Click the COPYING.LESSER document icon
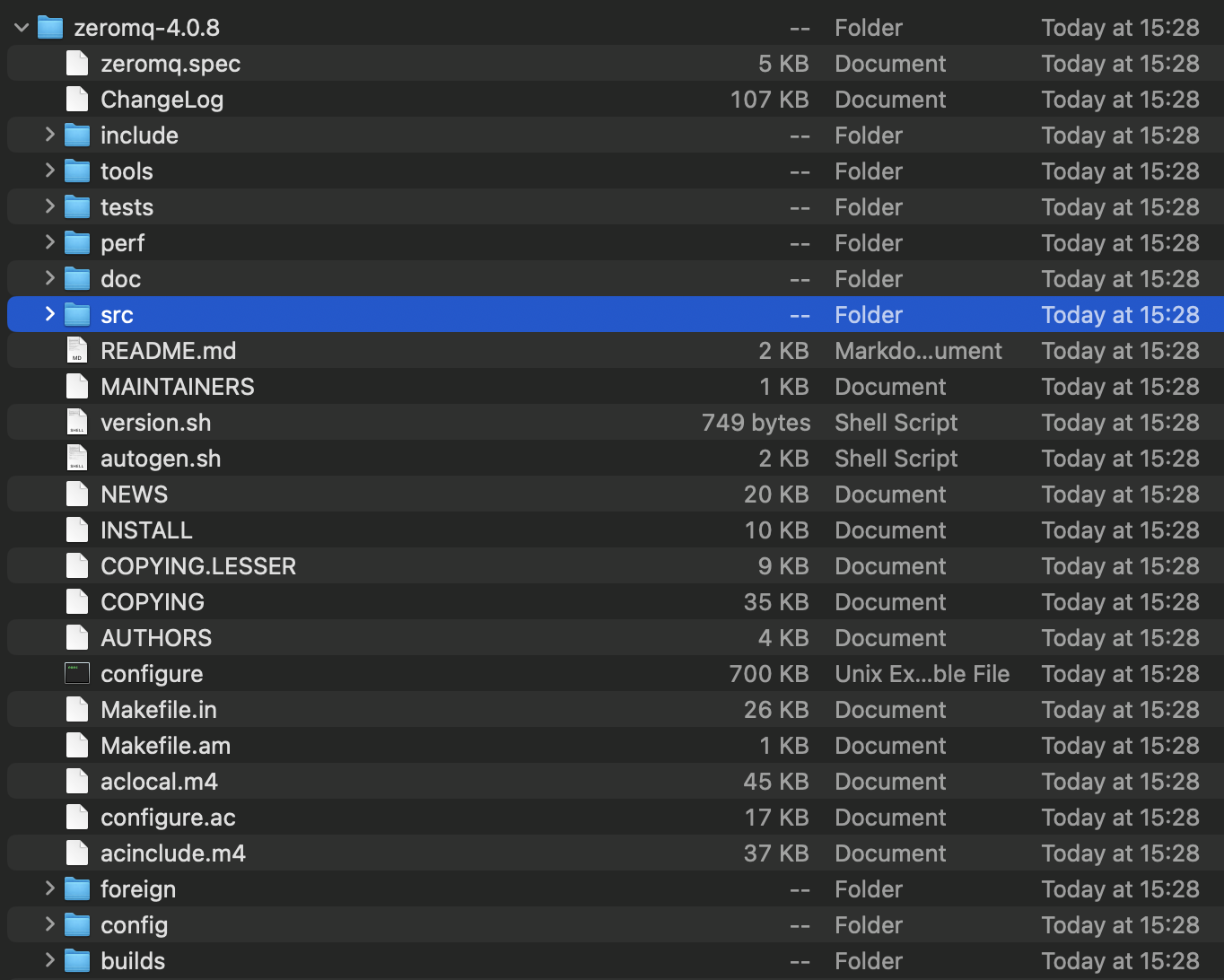Image resolution: width=1224 pixels, height=980 pixels. pos(77,566)
